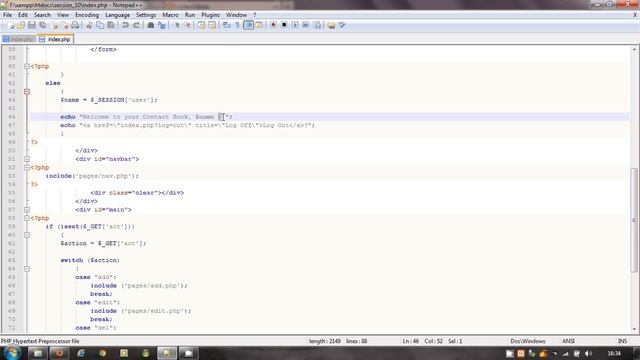Switch to the active index.php tab

[55, 39]
